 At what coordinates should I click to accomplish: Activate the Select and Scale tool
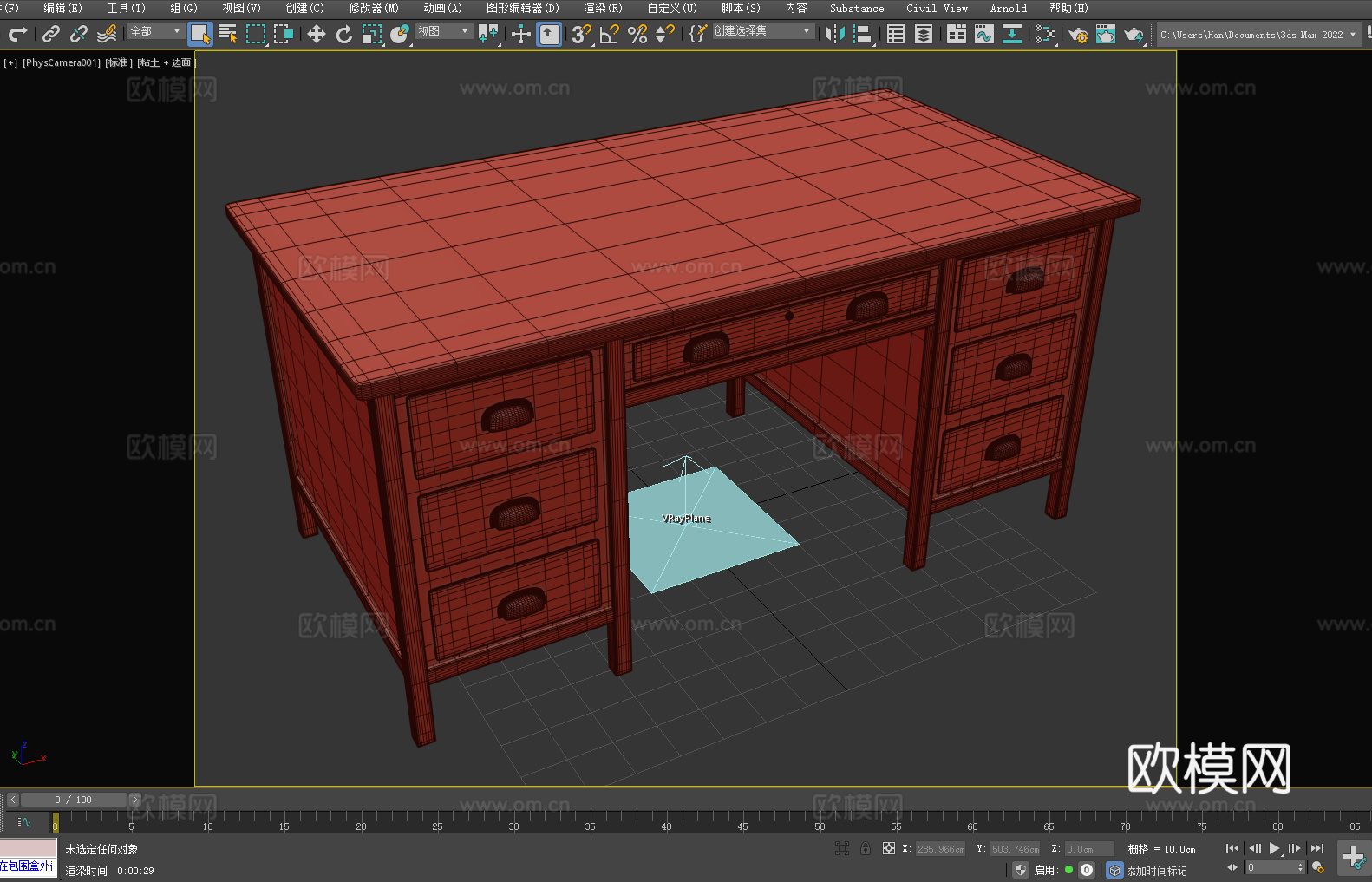coord(372,34)
